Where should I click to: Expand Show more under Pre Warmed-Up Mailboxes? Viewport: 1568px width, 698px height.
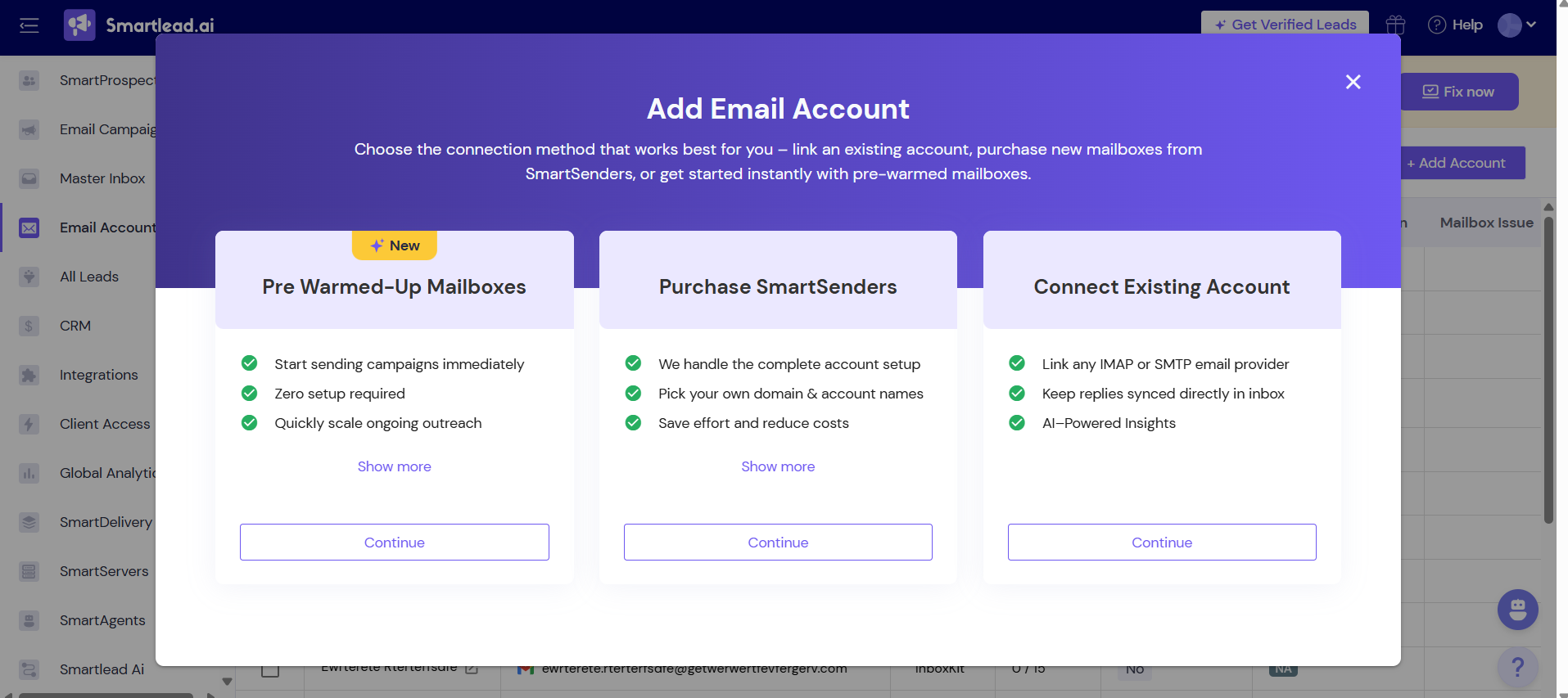pyautogui.click(x=394, y=466)
